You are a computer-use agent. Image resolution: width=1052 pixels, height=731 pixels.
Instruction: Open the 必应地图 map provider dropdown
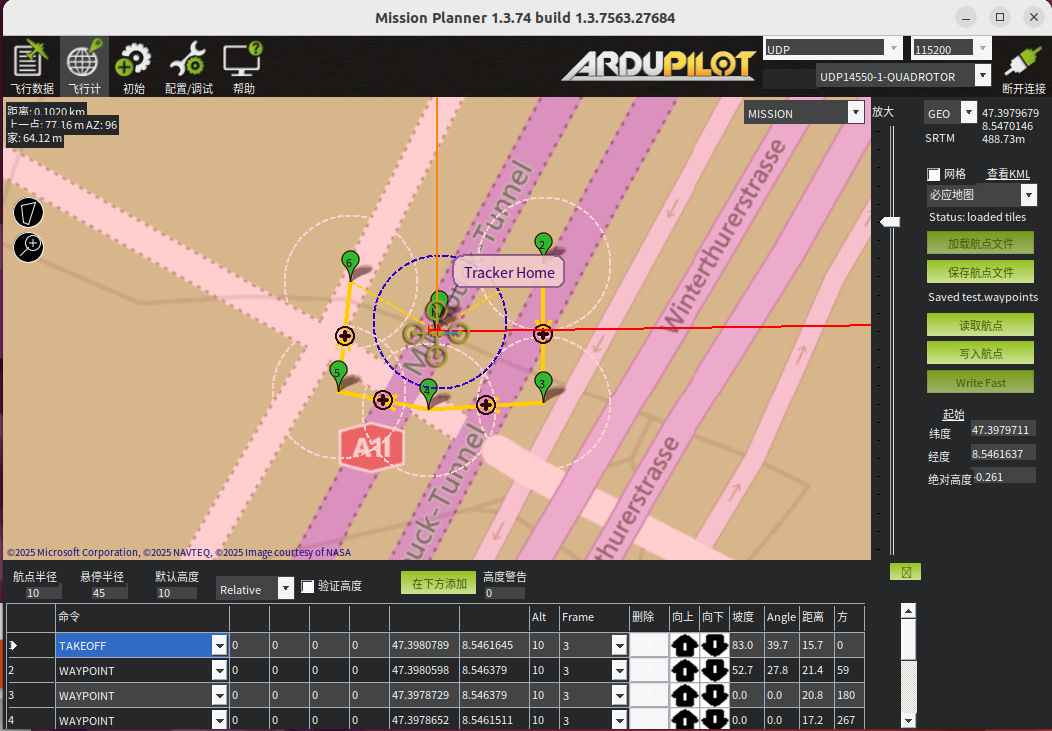[1029, 194]
